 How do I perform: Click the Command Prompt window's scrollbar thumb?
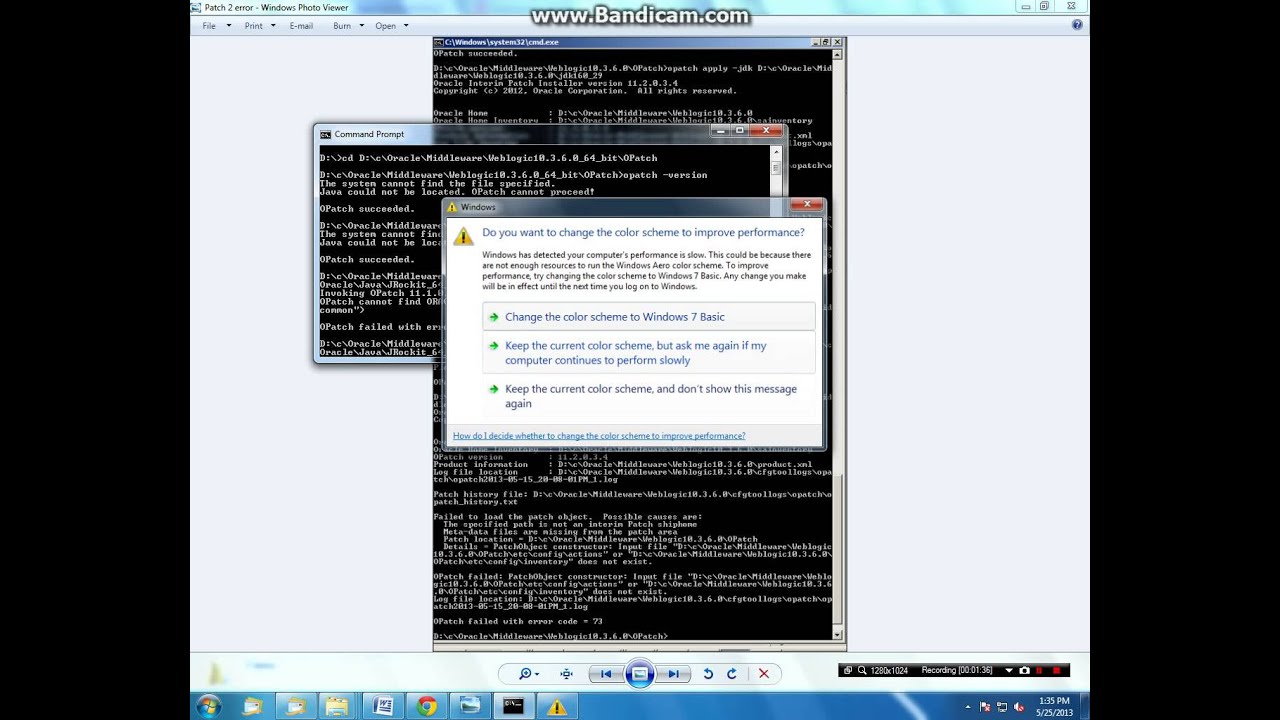click(775, 168)
